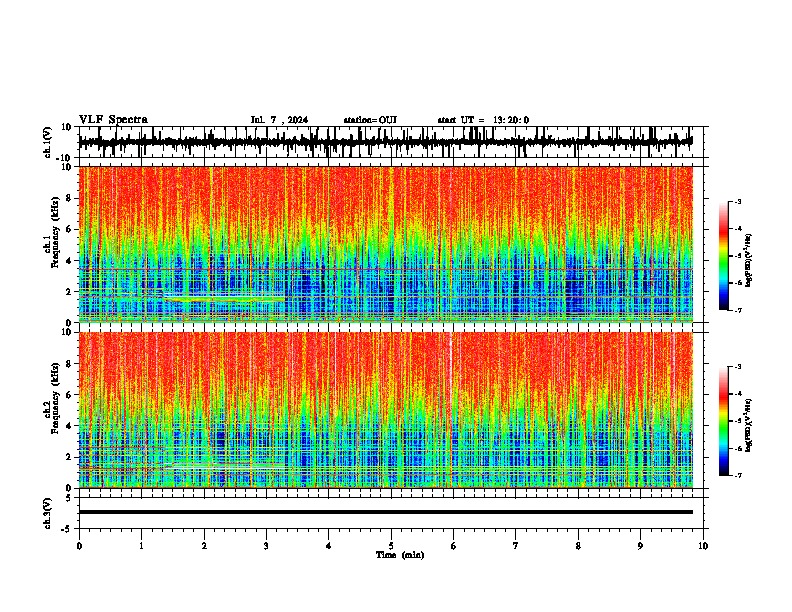Click time axis tick label '8'
792x612 pixels.
click(x=578, y=546)
